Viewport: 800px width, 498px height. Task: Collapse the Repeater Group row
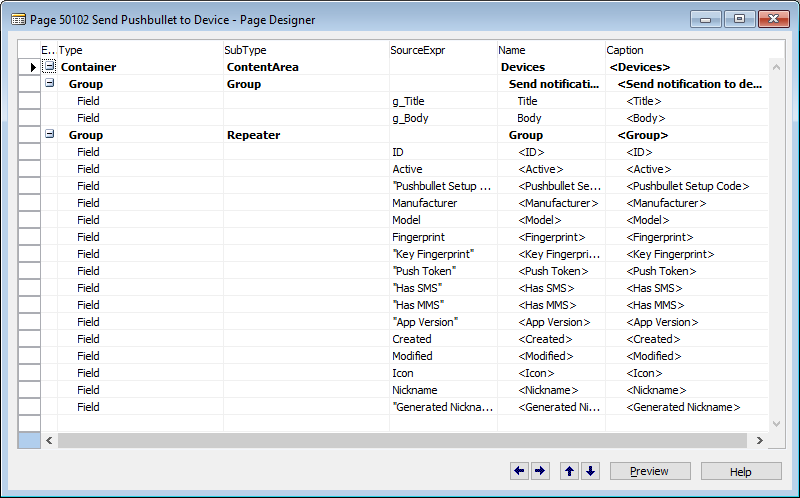pyautogui.click(x=49, y=135)
